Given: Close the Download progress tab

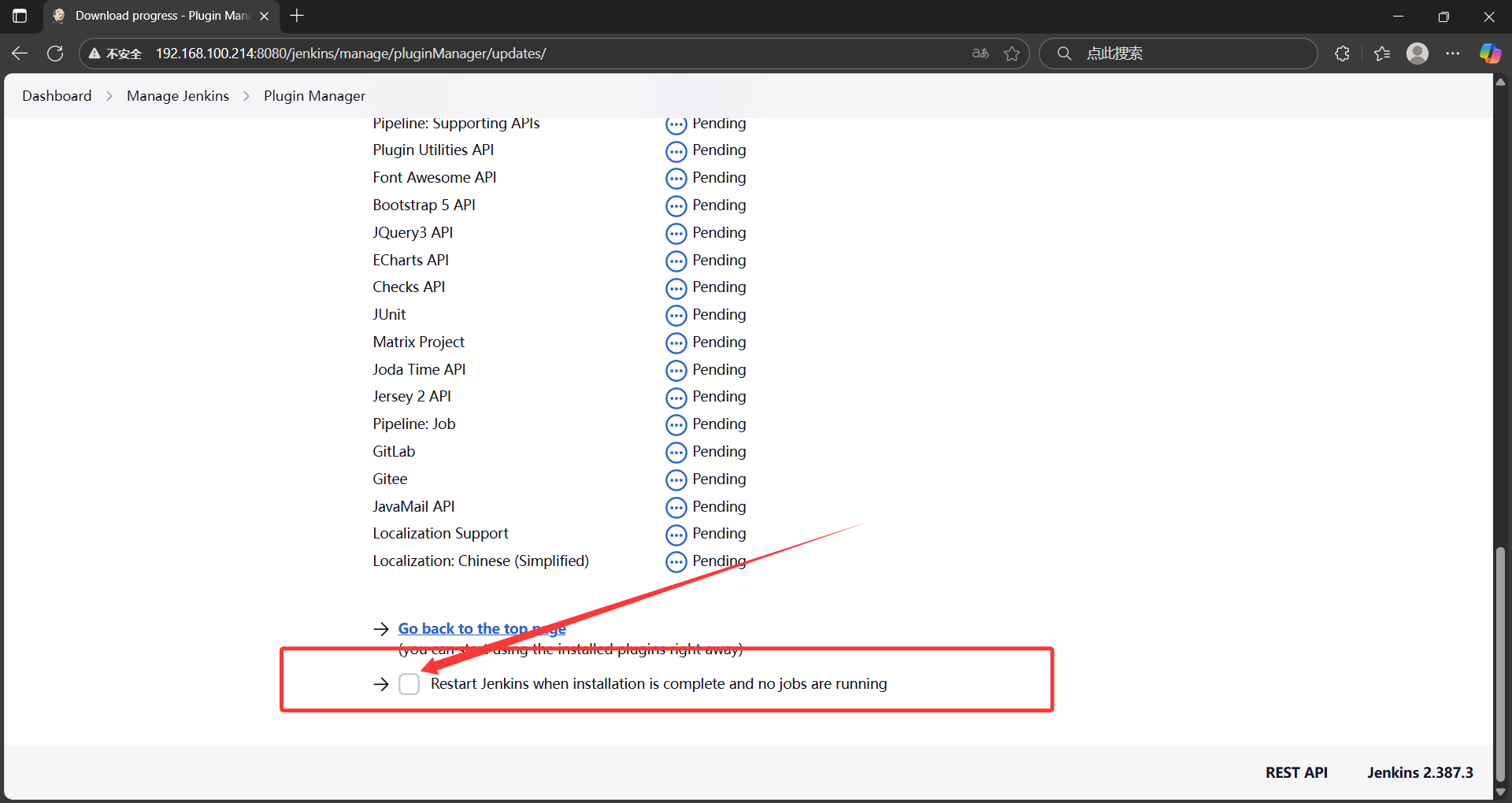Looking at the screenshot, I should (265, 16).
